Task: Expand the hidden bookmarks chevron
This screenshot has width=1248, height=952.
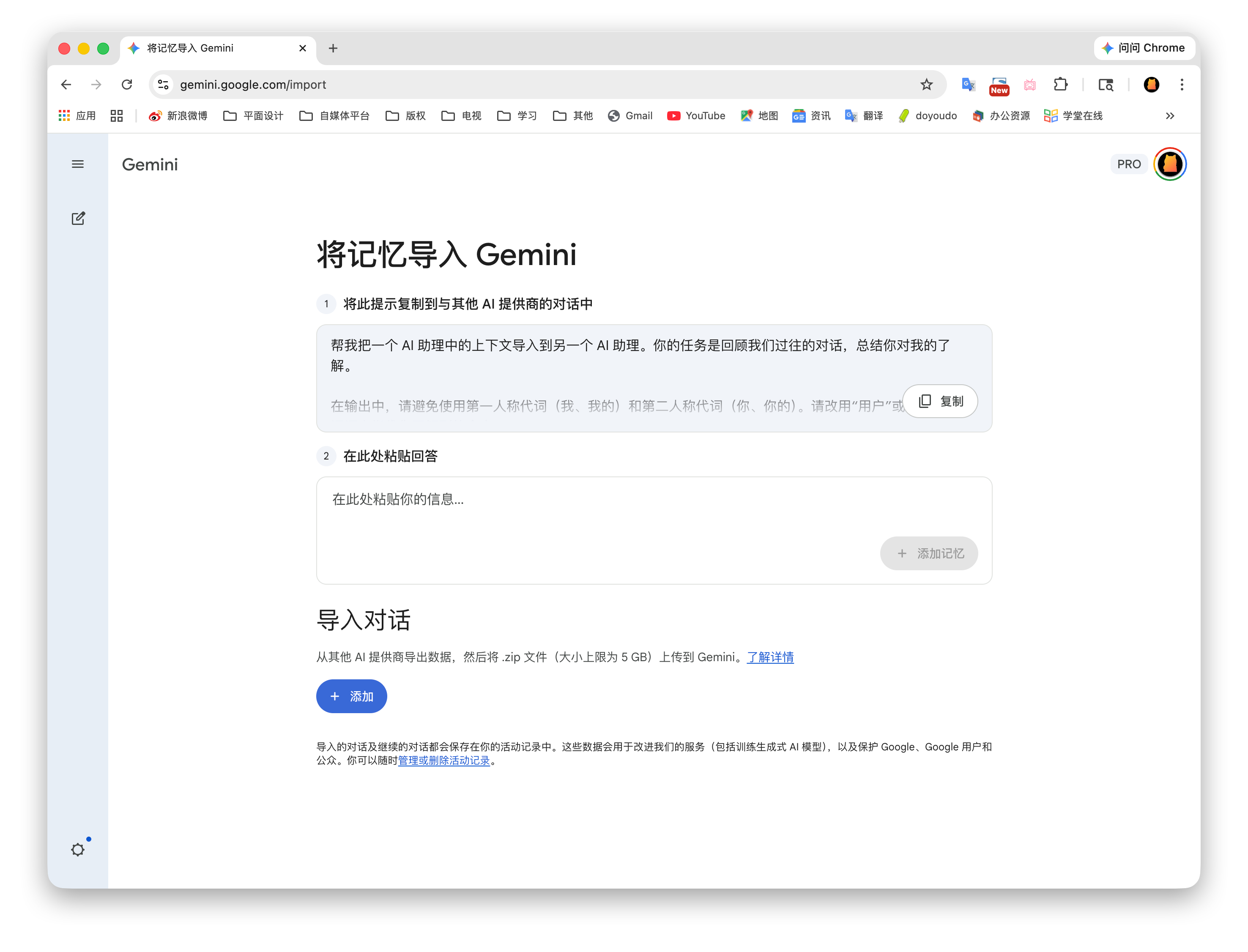Action: coord(1170,116)
